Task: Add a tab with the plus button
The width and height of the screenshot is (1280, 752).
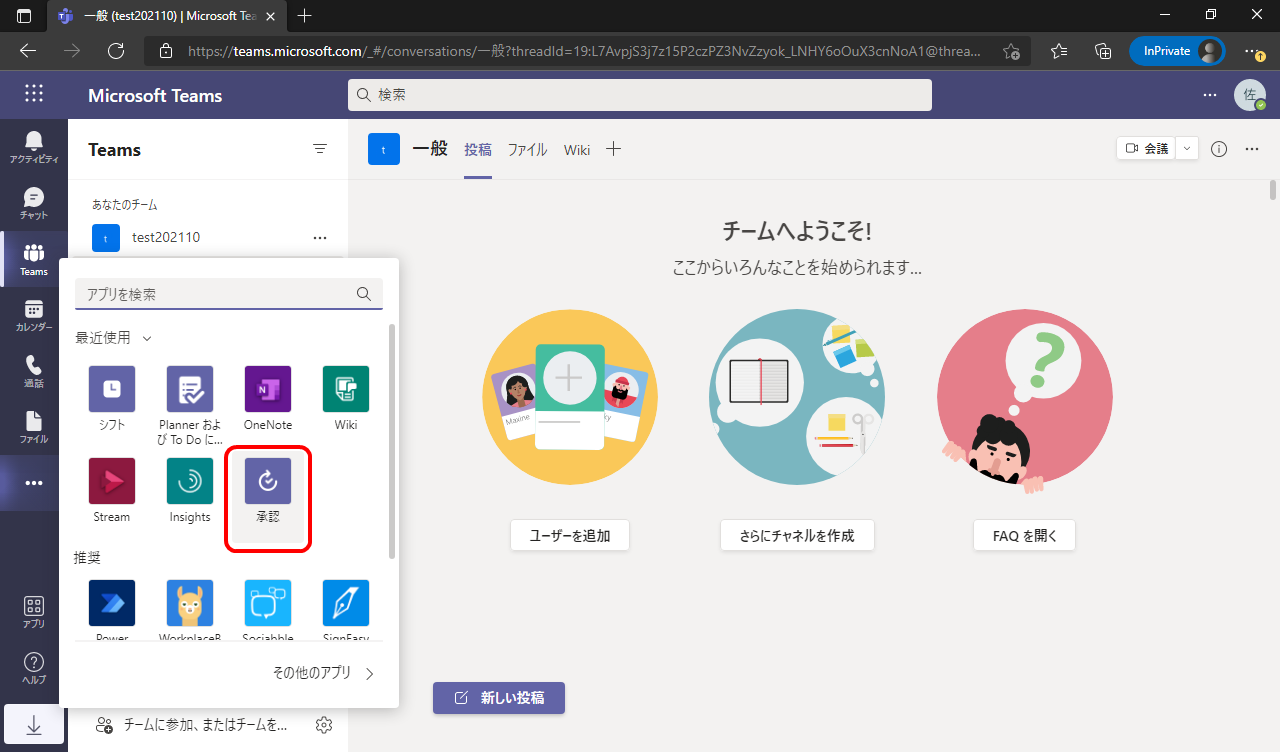Action: (614, 149)
